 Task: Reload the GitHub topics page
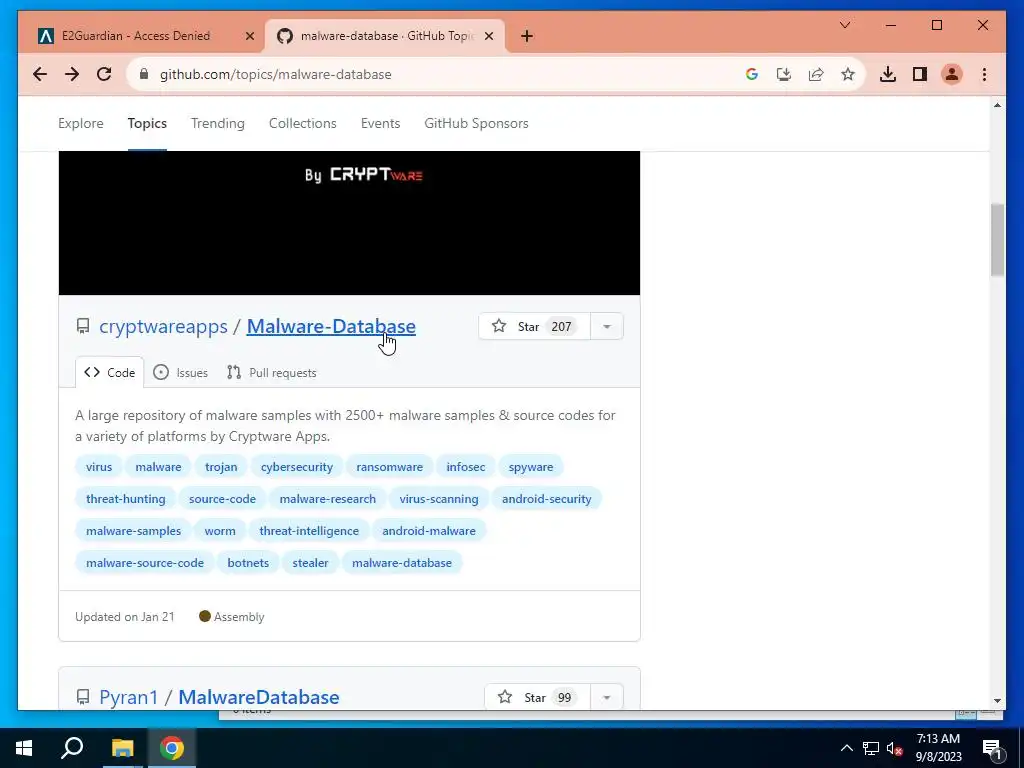point(104,74)
